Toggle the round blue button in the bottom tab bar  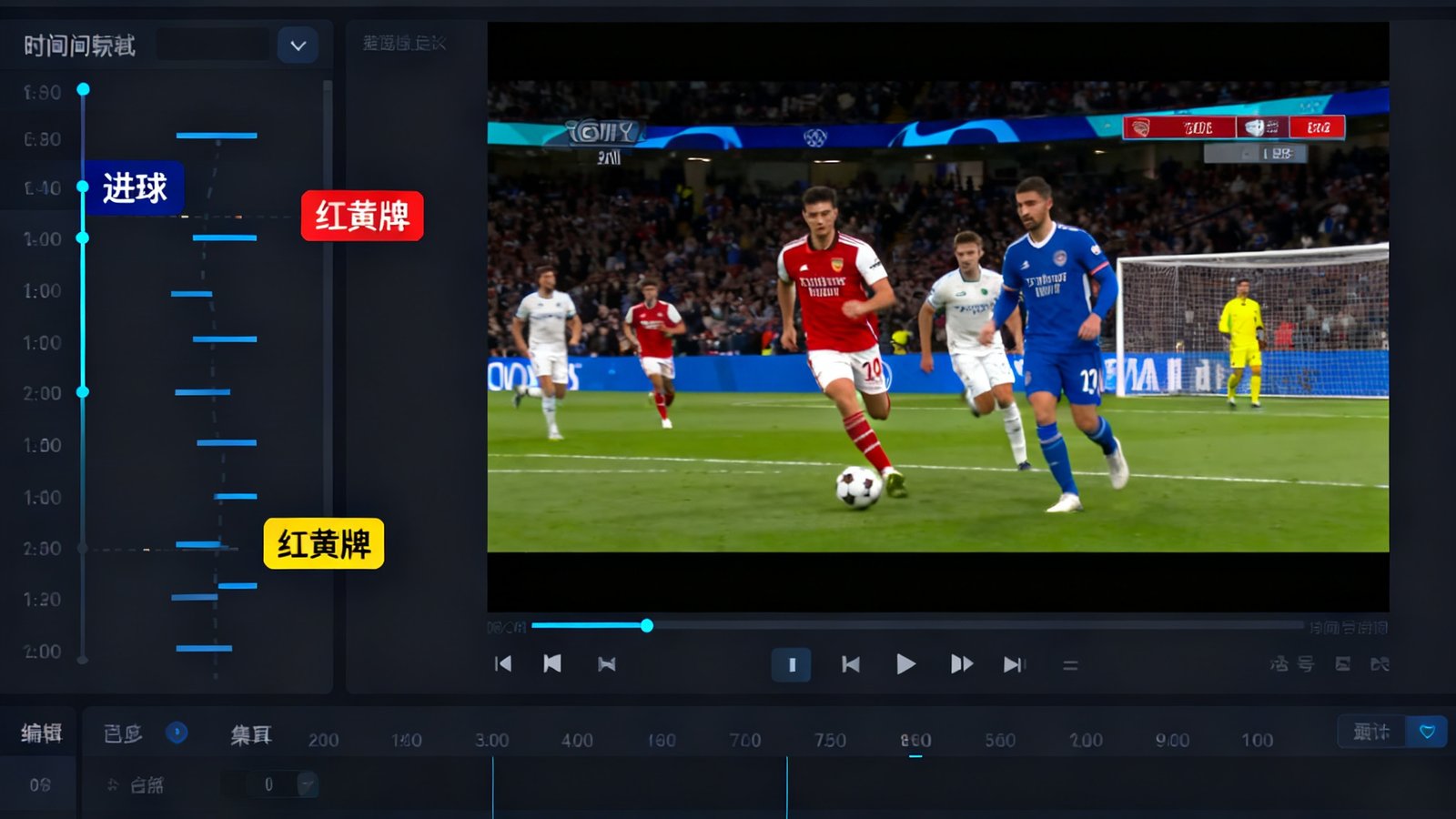pos(177,733)
